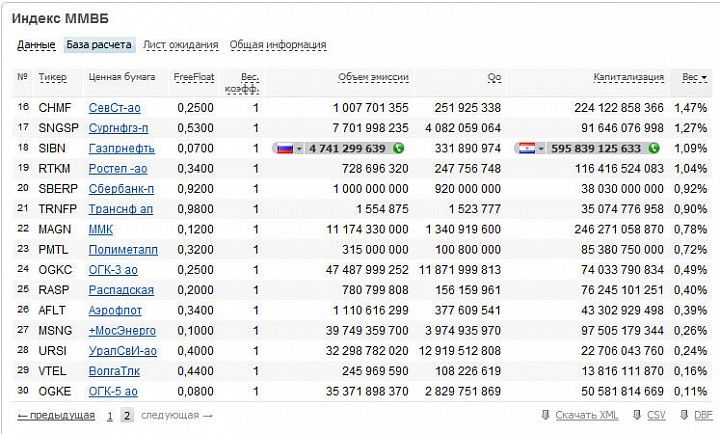Click the Вес. коэфф. column header
720x434 pixels.
(x=242, y=83)
